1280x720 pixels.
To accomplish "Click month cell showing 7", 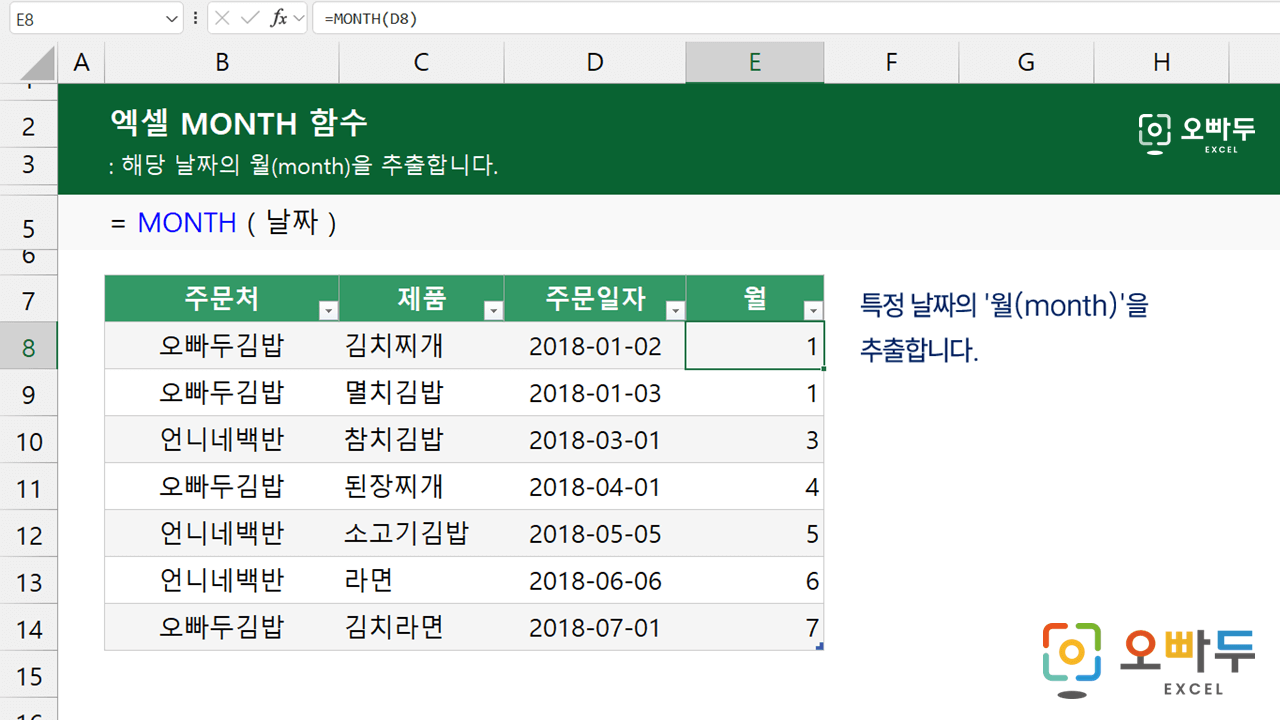I will point(755,628).
